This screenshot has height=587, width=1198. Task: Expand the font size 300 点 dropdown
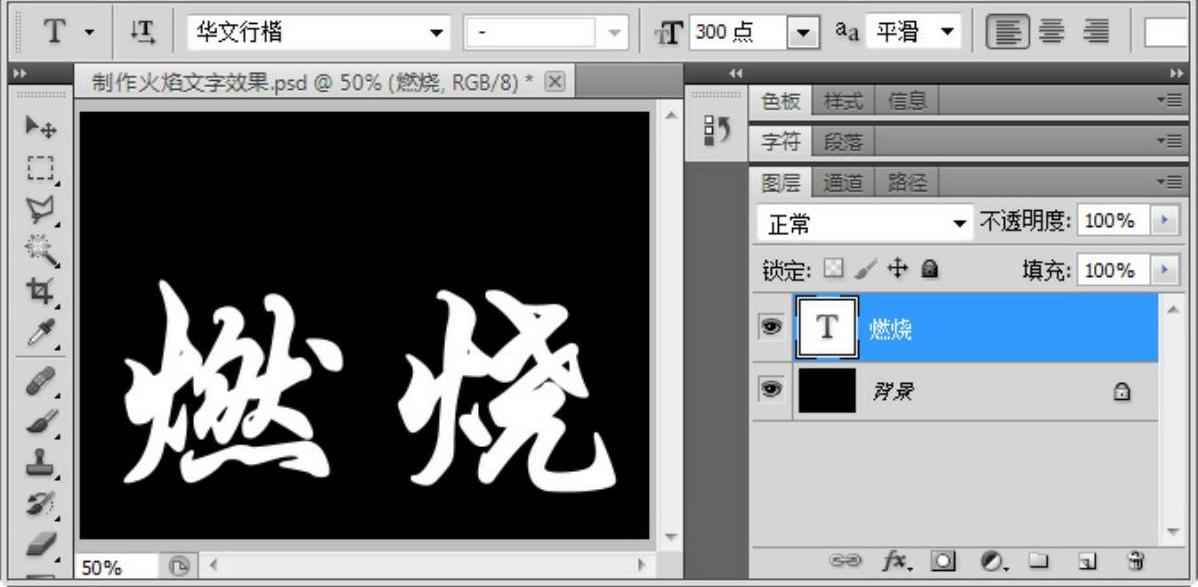coord(803,33)
